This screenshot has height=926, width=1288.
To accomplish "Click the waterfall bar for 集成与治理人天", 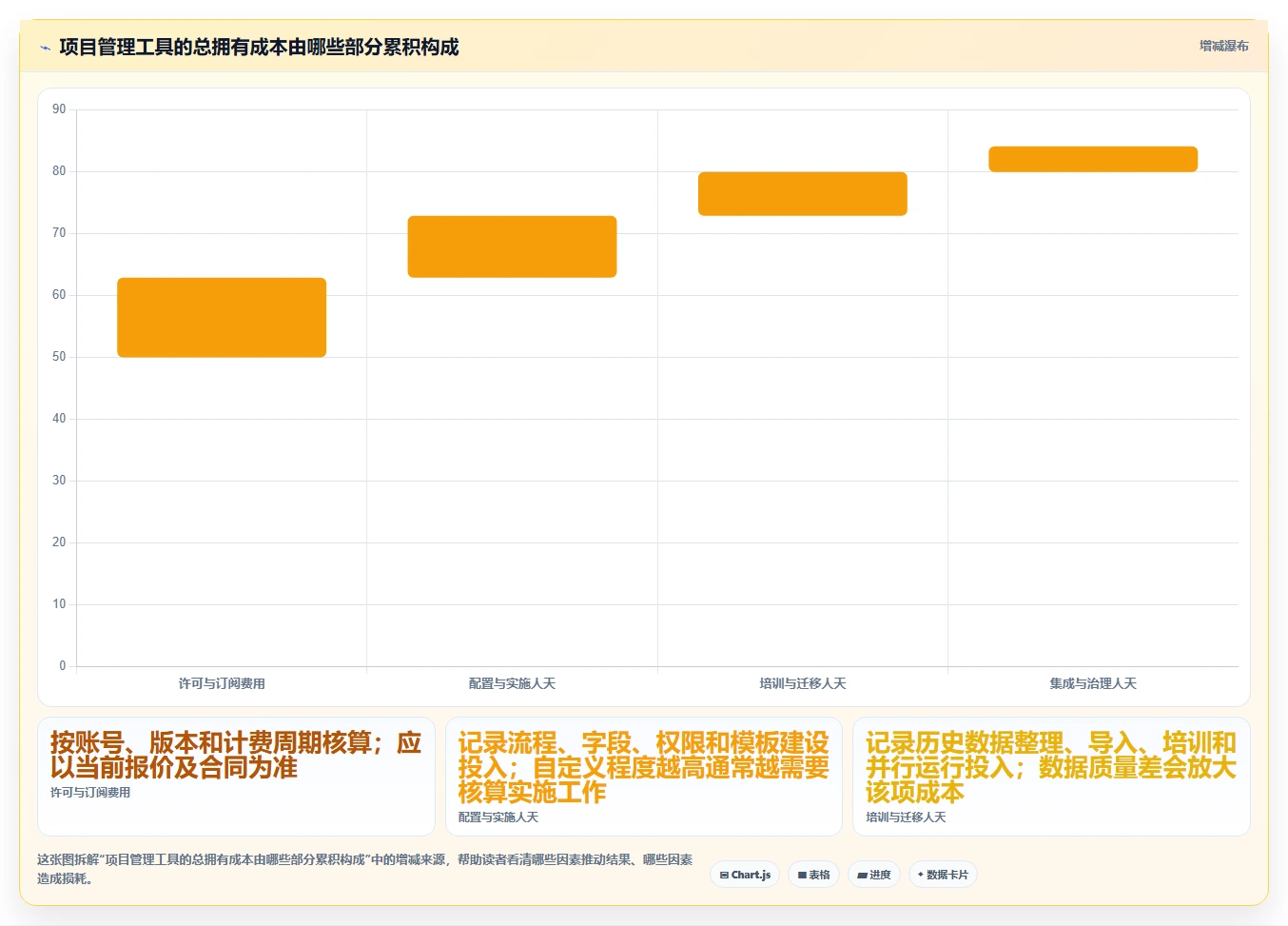I will pos(1093,159).
